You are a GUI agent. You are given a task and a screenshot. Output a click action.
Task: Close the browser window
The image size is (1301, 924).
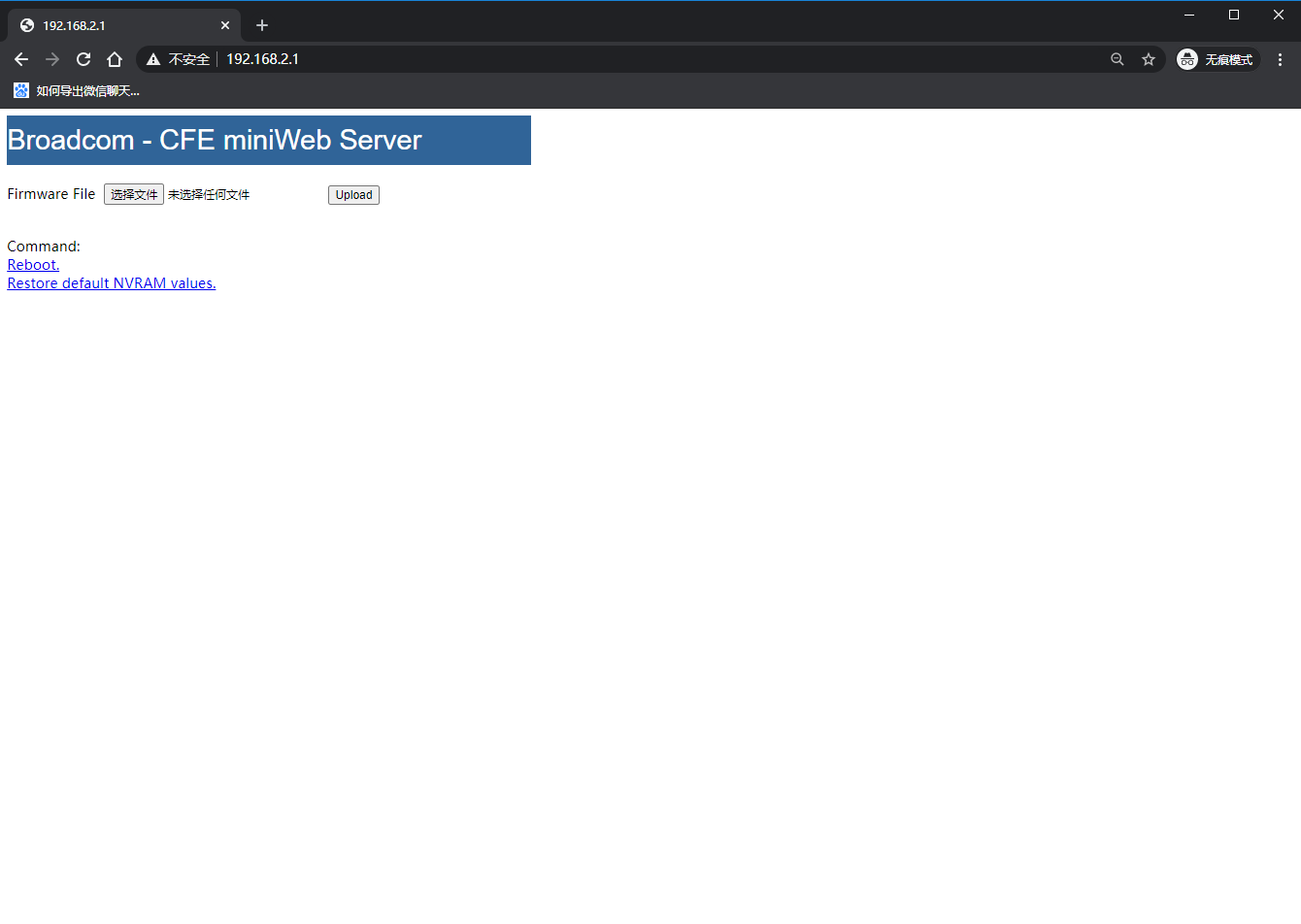[1279, 15]
